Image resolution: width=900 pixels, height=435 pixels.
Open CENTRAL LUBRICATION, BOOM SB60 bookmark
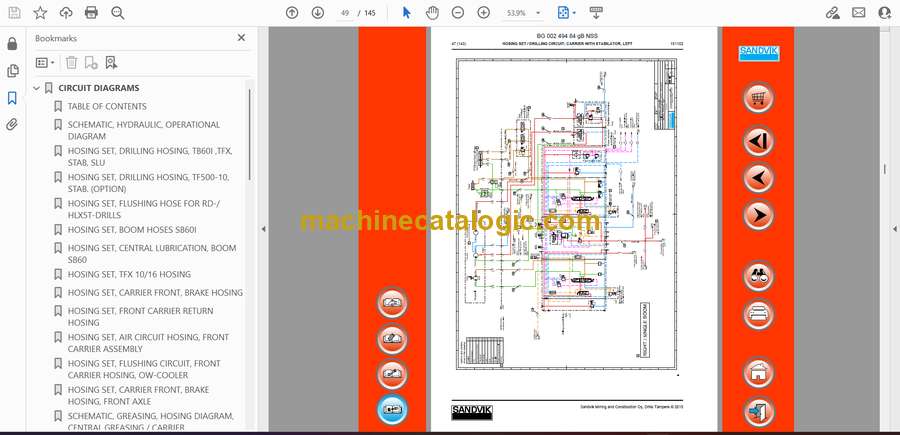tap(152, 254)
